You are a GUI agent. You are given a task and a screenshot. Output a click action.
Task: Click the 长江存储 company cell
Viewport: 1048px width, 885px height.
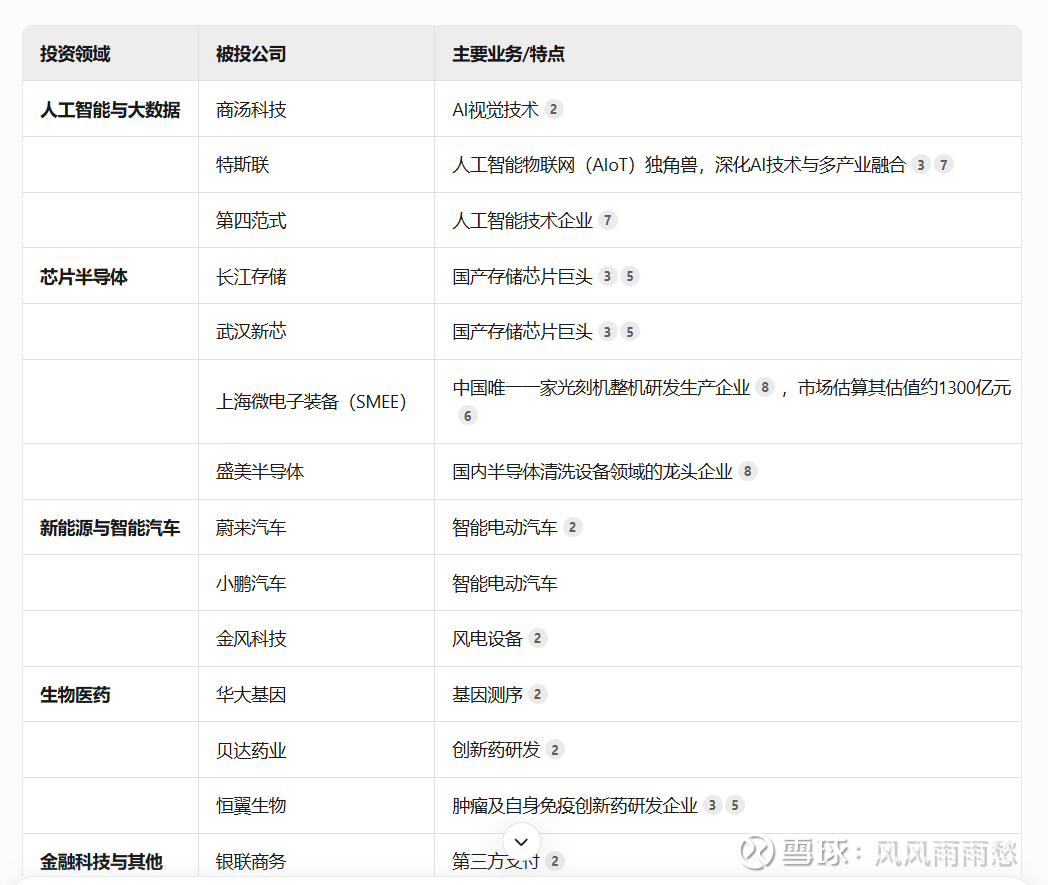316,276
